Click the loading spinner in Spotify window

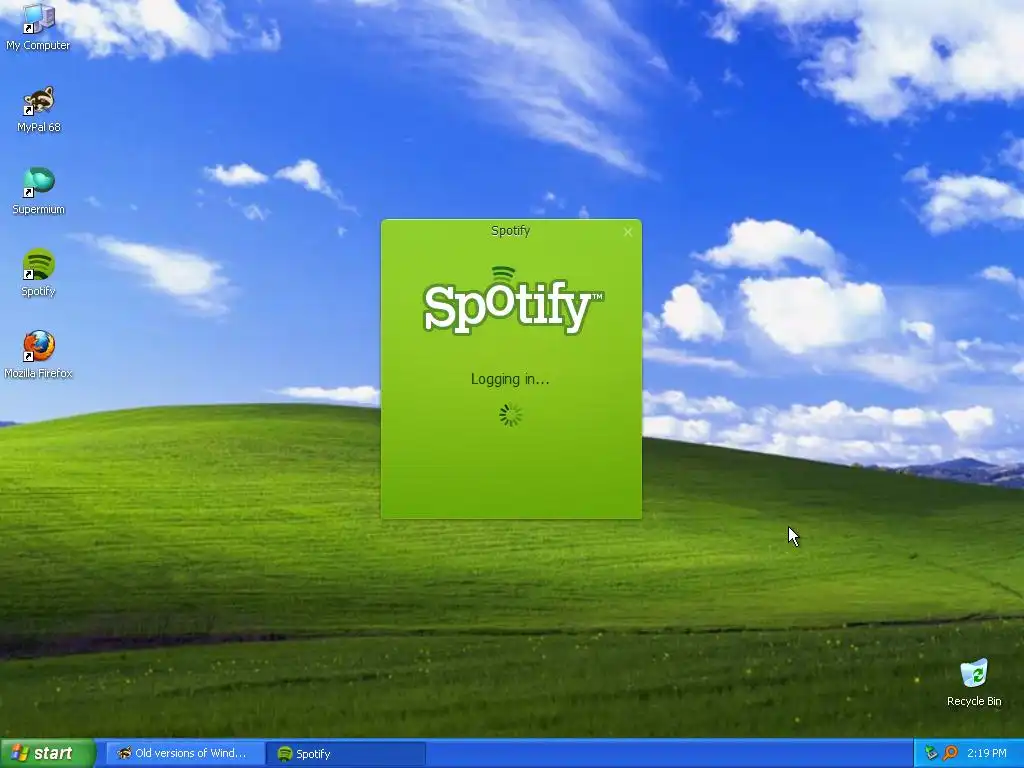pyautogui.click(x=511, y=415)
